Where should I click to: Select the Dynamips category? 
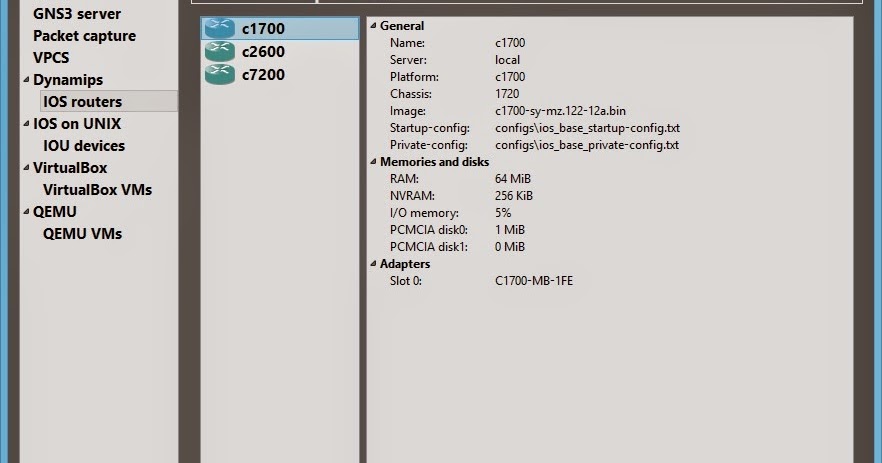pyautogui.click(x=68, y=79)
